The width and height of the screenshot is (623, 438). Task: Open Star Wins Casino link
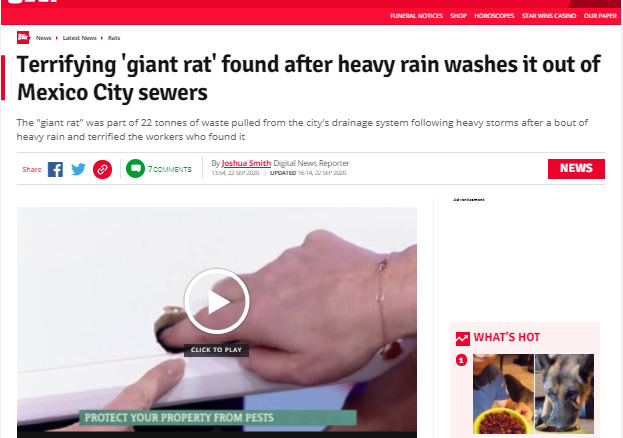tap(549, 16)
